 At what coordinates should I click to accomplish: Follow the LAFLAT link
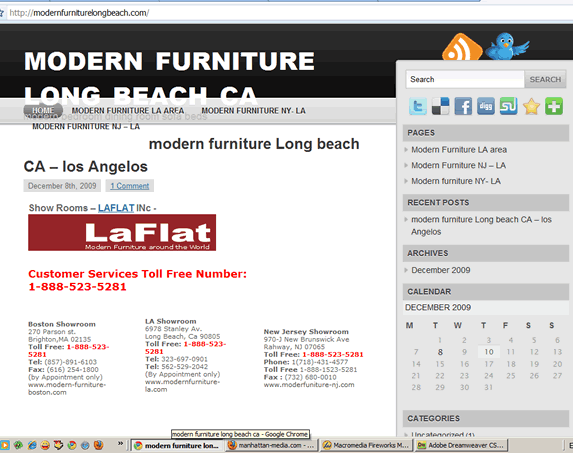click(116, 208)
